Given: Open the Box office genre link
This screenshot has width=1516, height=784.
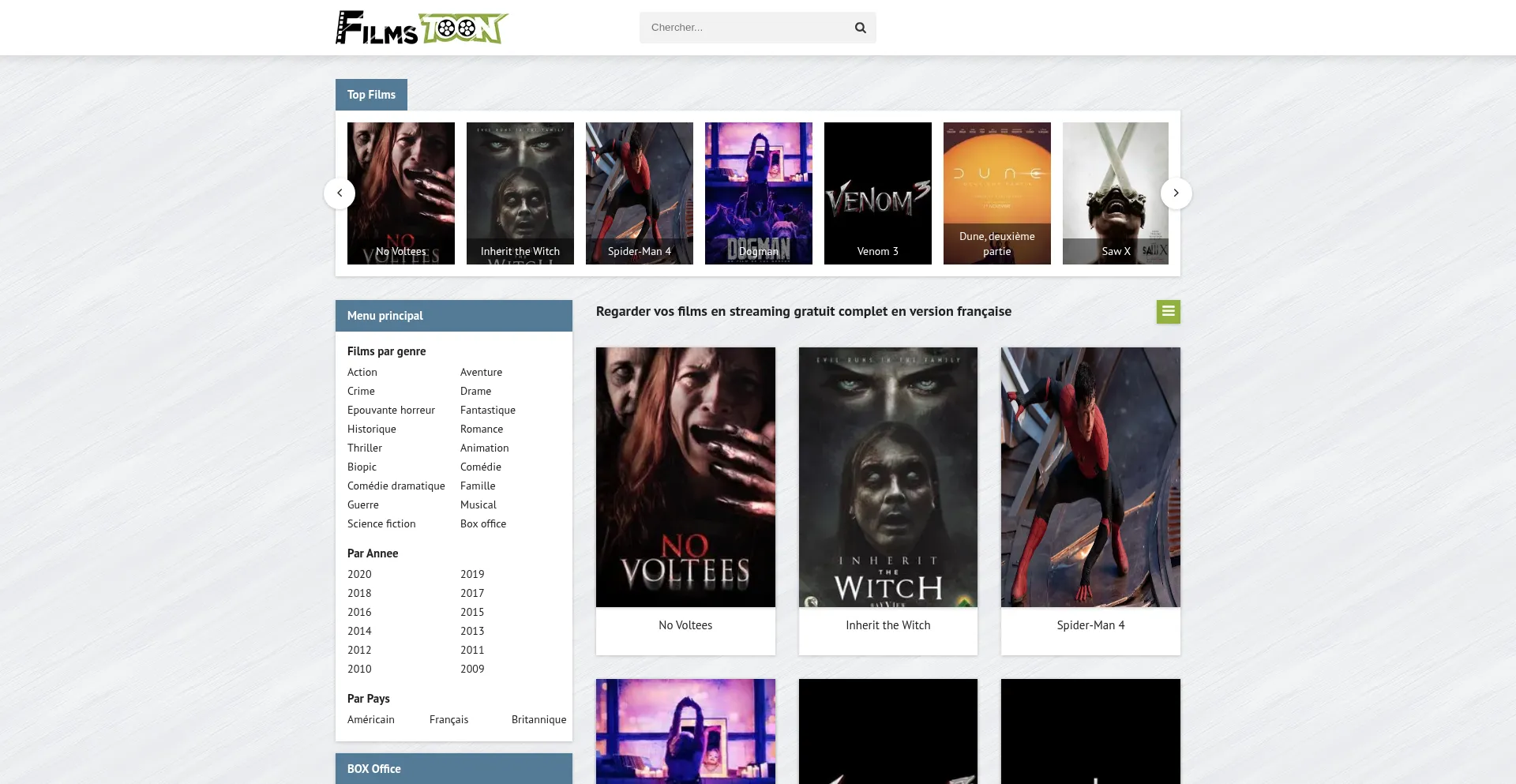Looking at the screenshot, I should click(x=483, y=524).
